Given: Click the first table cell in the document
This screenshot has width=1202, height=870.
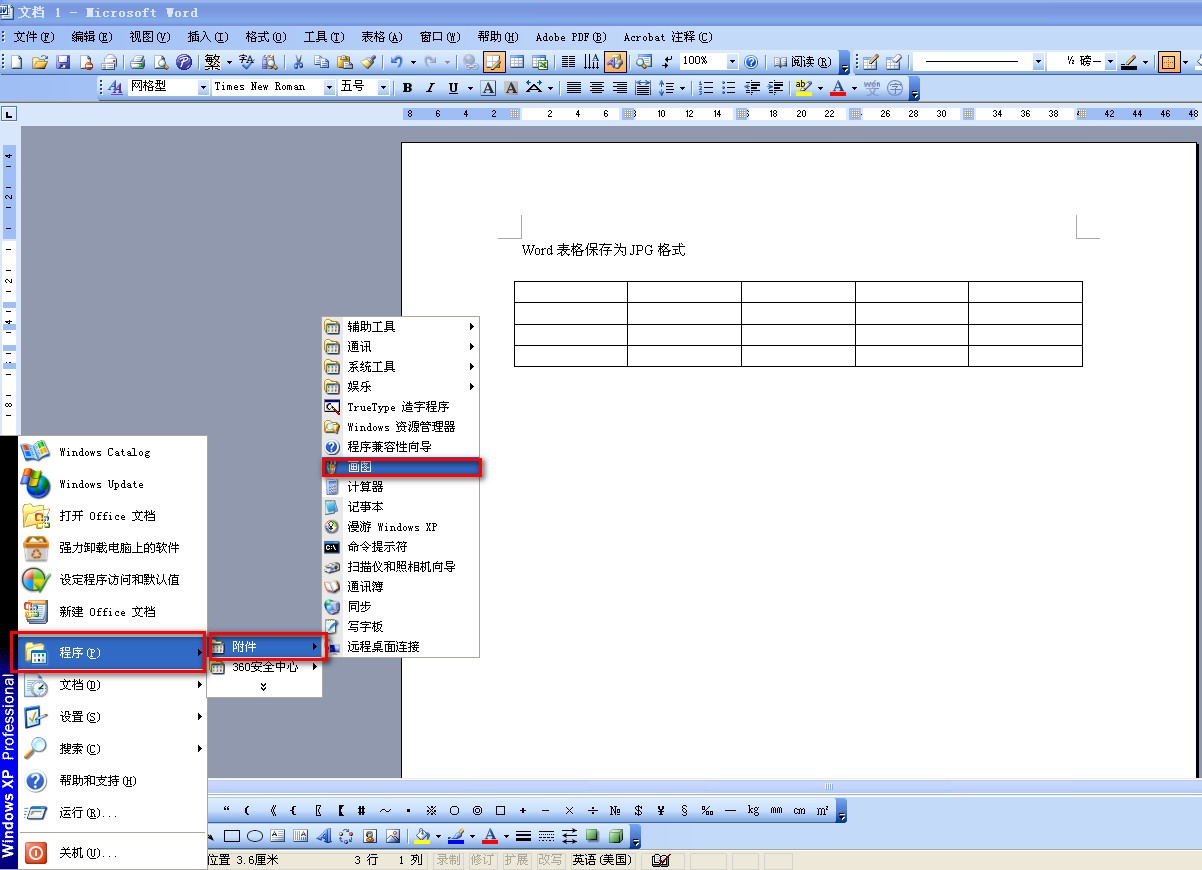Looking at the screenshot, I should pos(571,292).
